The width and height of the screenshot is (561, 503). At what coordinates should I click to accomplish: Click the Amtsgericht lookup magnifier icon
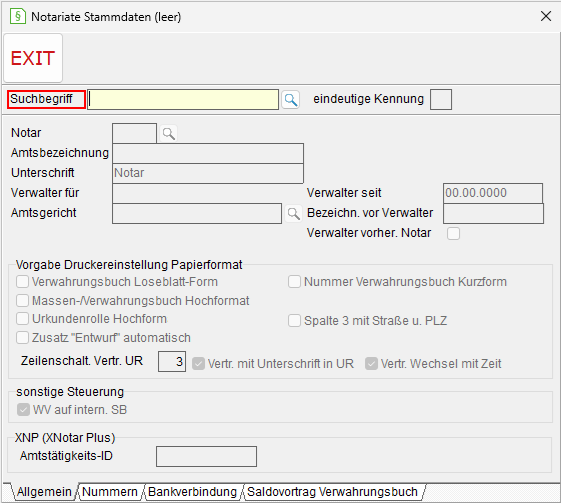[x=293, y=214]
